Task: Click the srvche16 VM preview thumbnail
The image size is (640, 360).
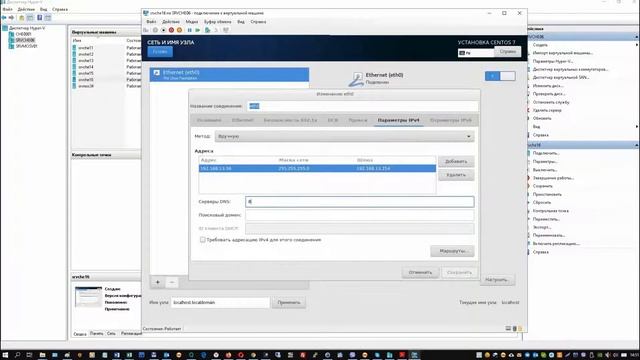Action: (x=88, y=297)
